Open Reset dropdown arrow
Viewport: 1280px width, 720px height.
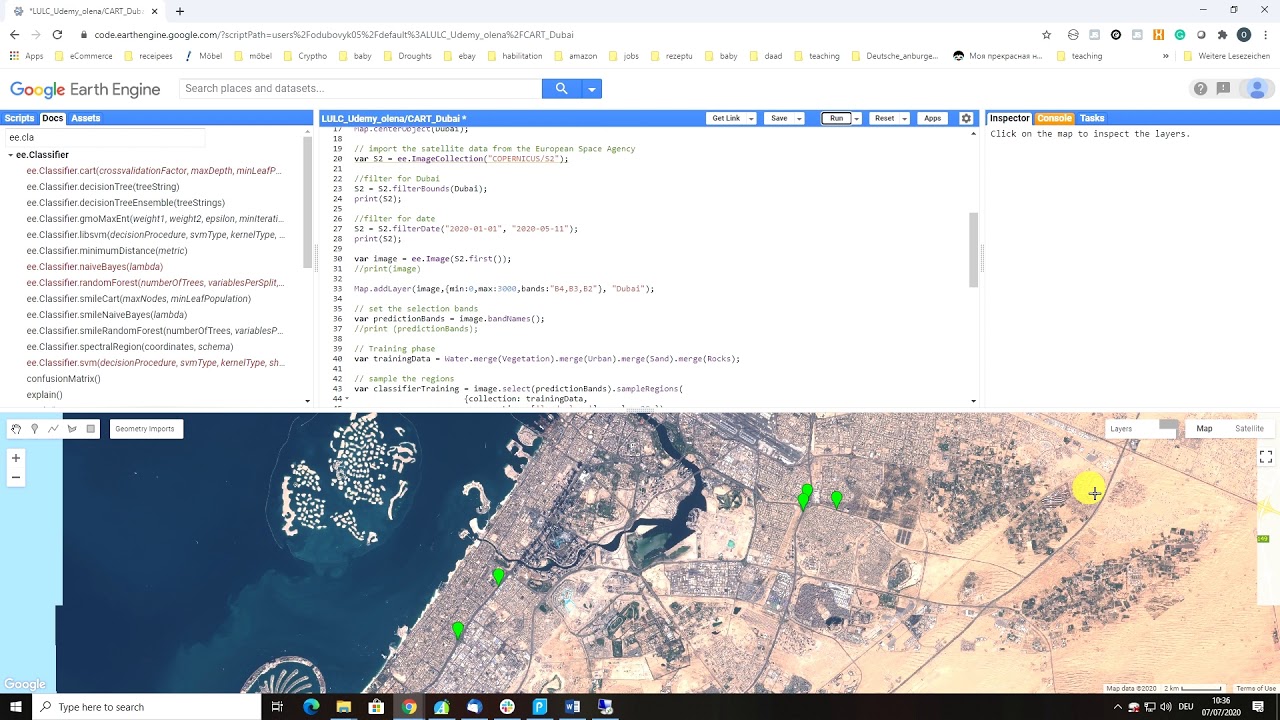[904, 118]
